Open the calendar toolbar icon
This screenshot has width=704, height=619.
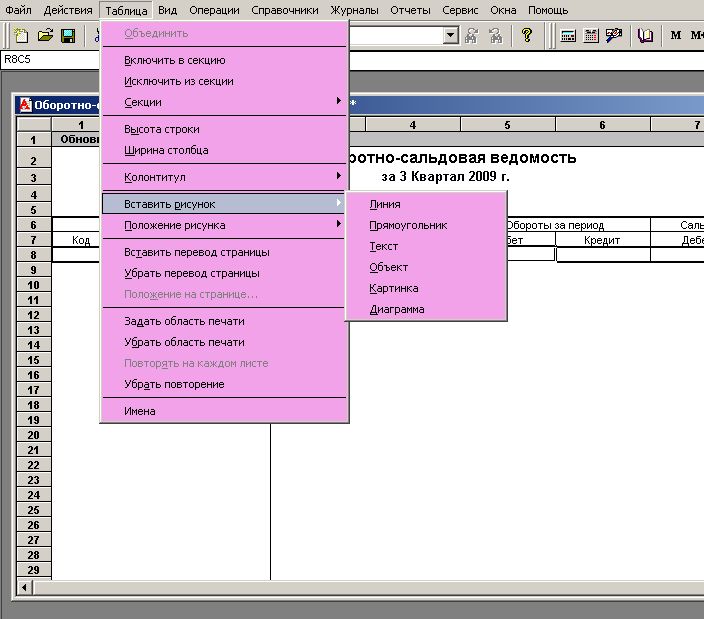tap(590, 35)
